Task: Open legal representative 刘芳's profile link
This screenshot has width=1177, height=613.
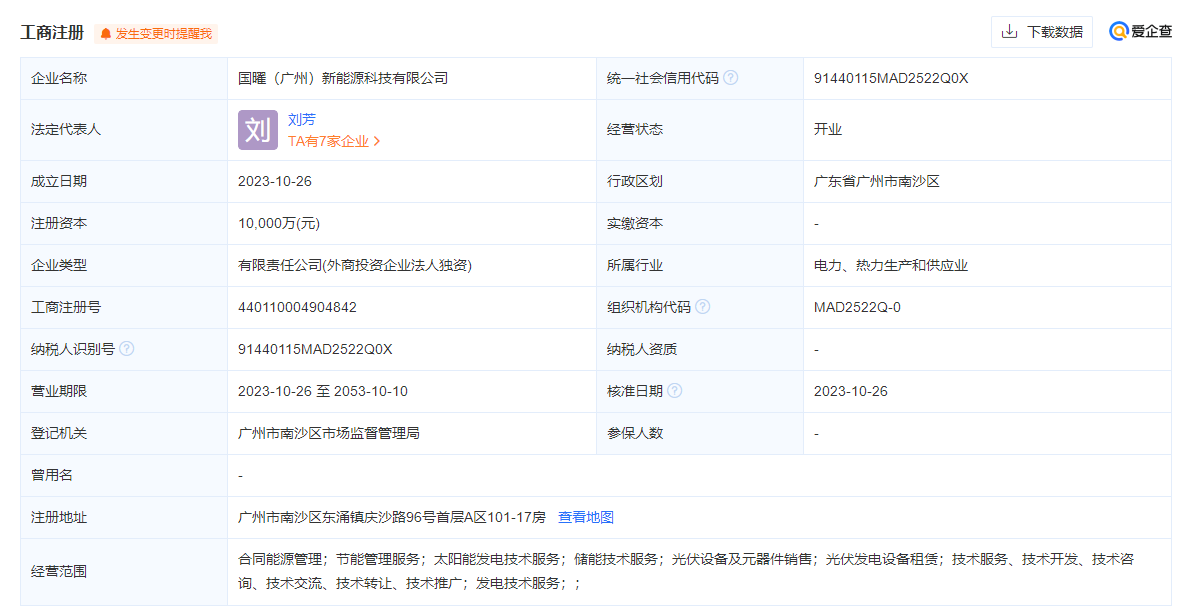Action: [301, 119]
